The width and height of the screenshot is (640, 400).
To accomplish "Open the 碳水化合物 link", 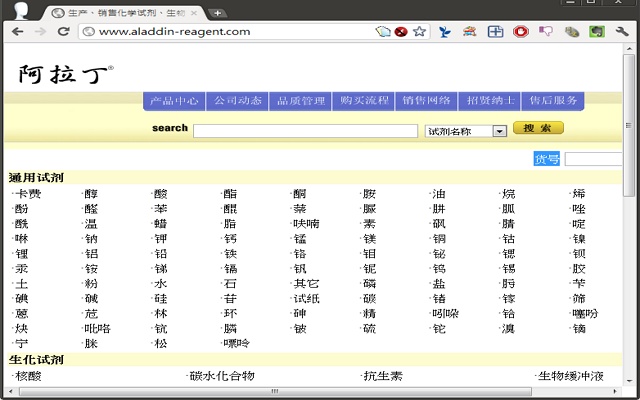I will tap(222, 376).
